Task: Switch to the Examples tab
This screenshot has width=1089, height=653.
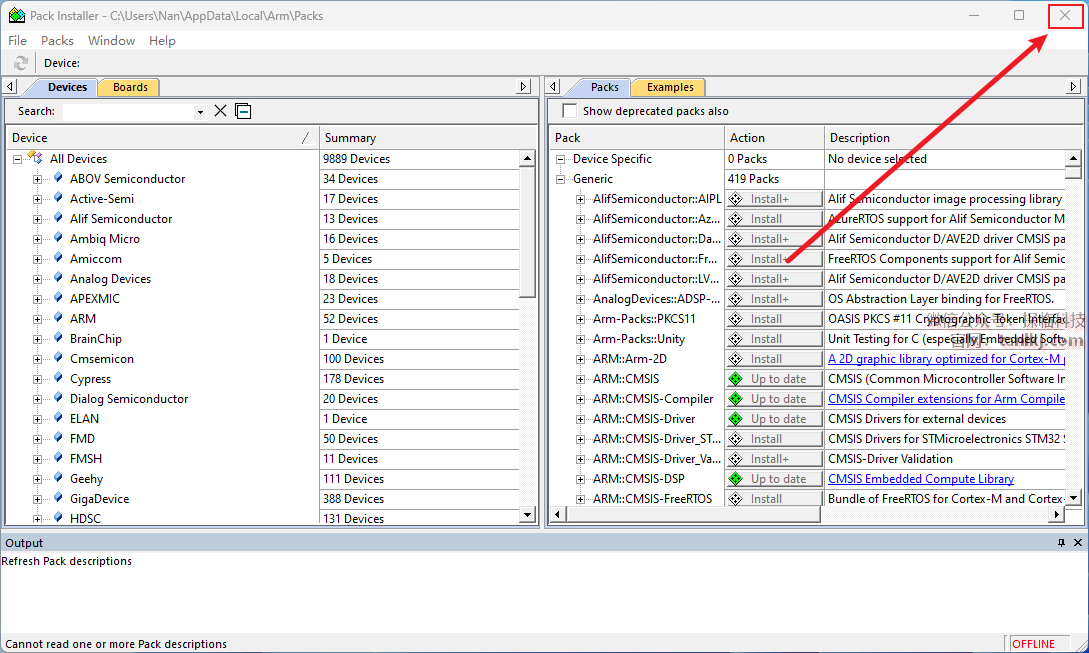Action: pyautogui.click(x=670, y=87)
